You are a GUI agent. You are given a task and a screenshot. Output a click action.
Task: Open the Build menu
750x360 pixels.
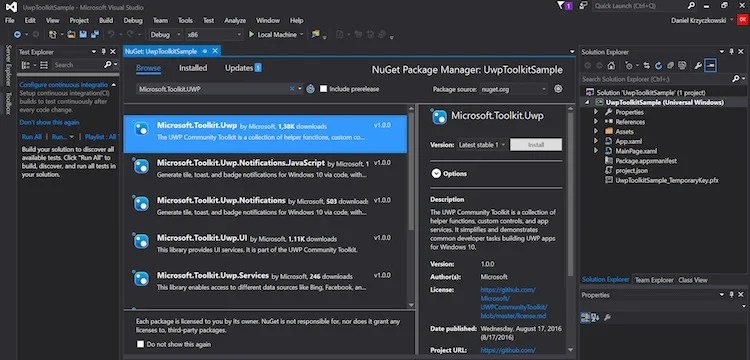click(x=106, y=21)
